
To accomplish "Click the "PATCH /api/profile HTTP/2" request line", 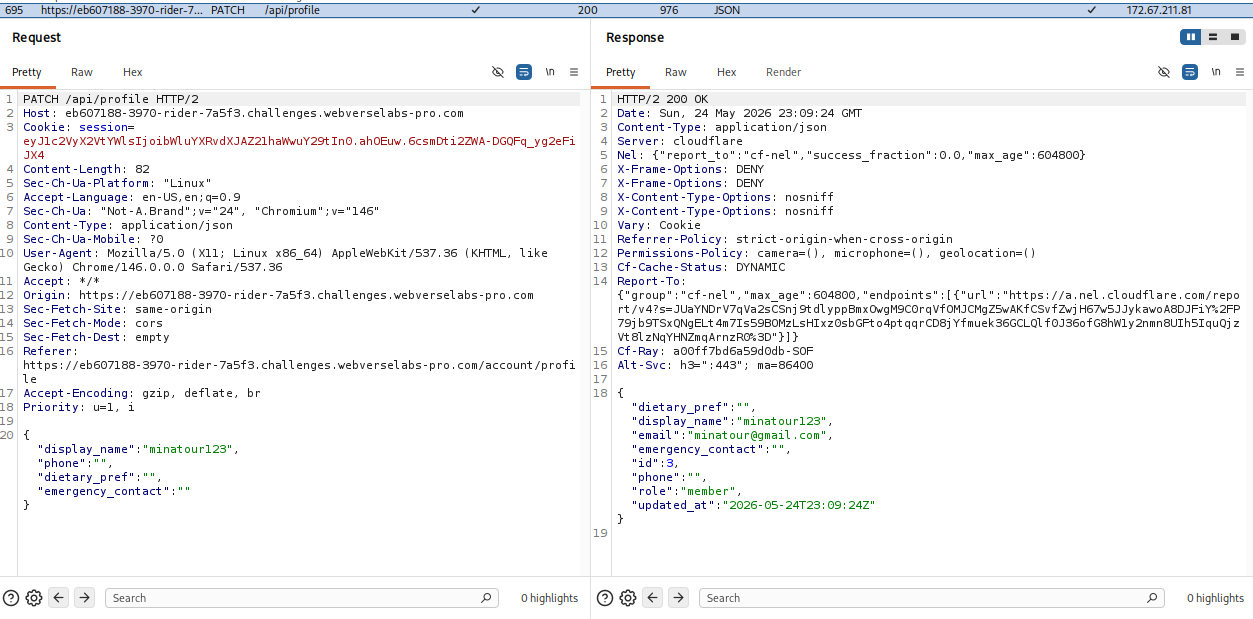I will coord(111,99).
